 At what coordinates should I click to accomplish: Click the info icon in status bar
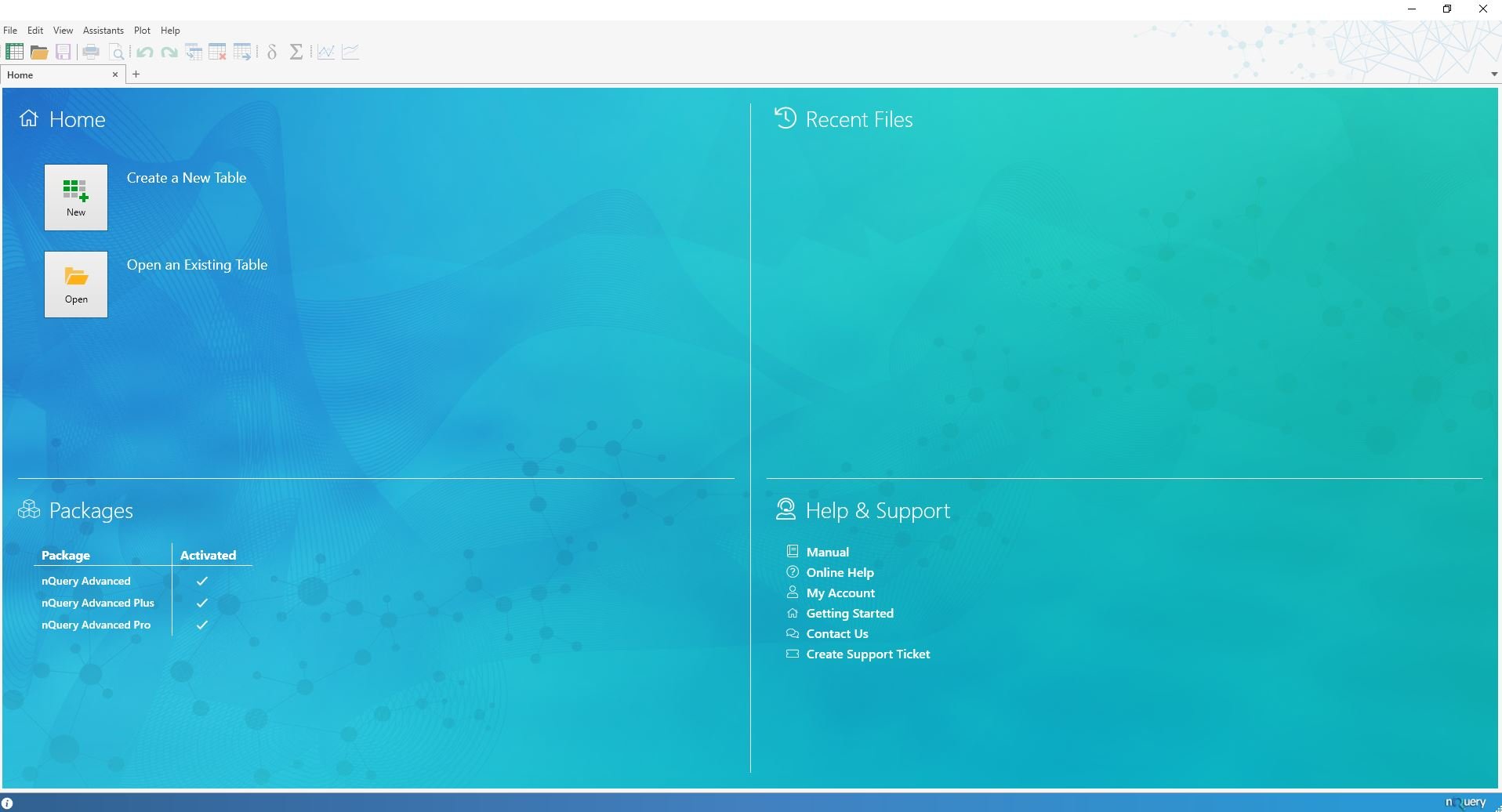tap(7, 803)
